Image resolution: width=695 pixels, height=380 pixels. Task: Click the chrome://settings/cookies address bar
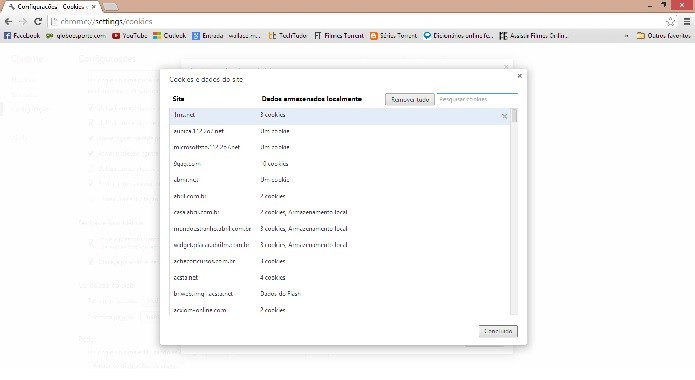[355, 21]
